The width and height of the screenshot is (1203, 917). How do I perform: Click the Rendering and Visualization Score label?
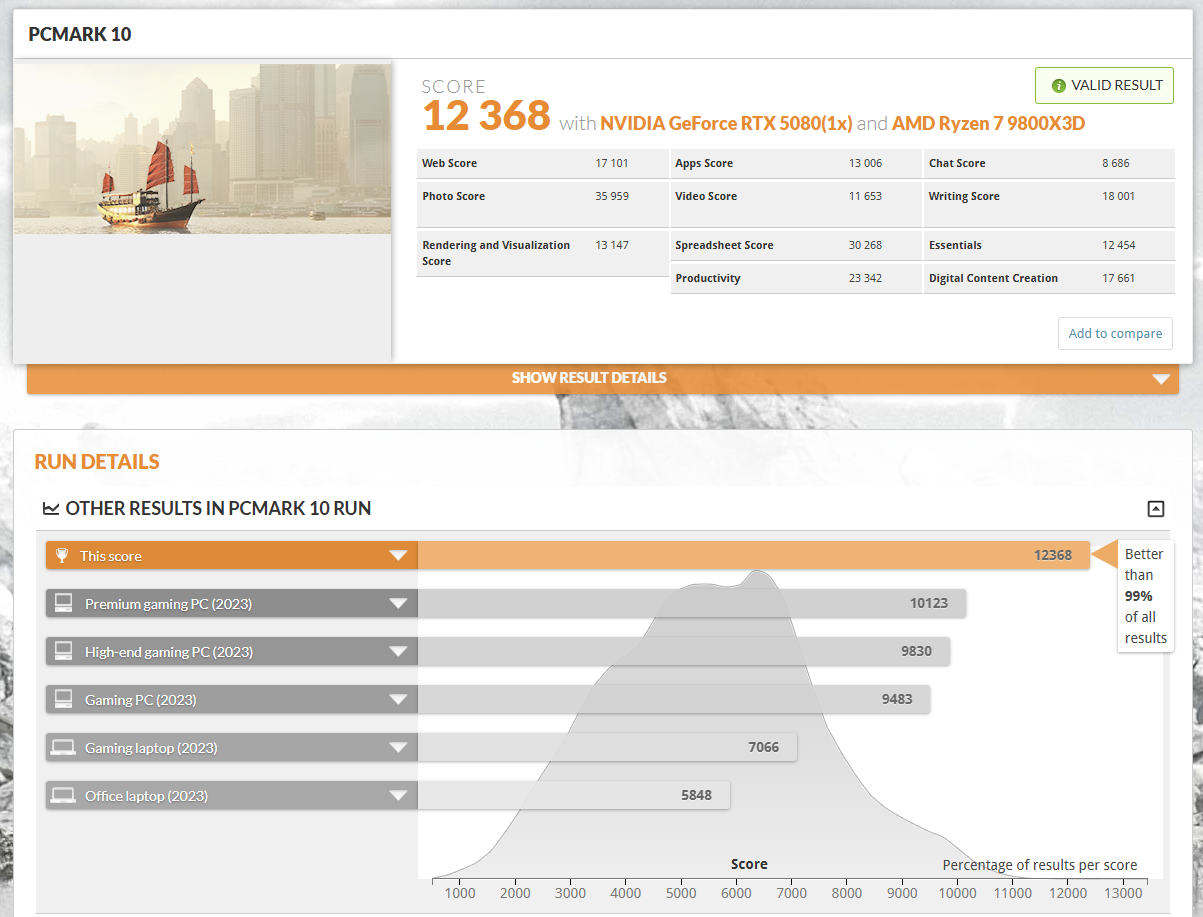pyautogui.click(x=496, y=253)
